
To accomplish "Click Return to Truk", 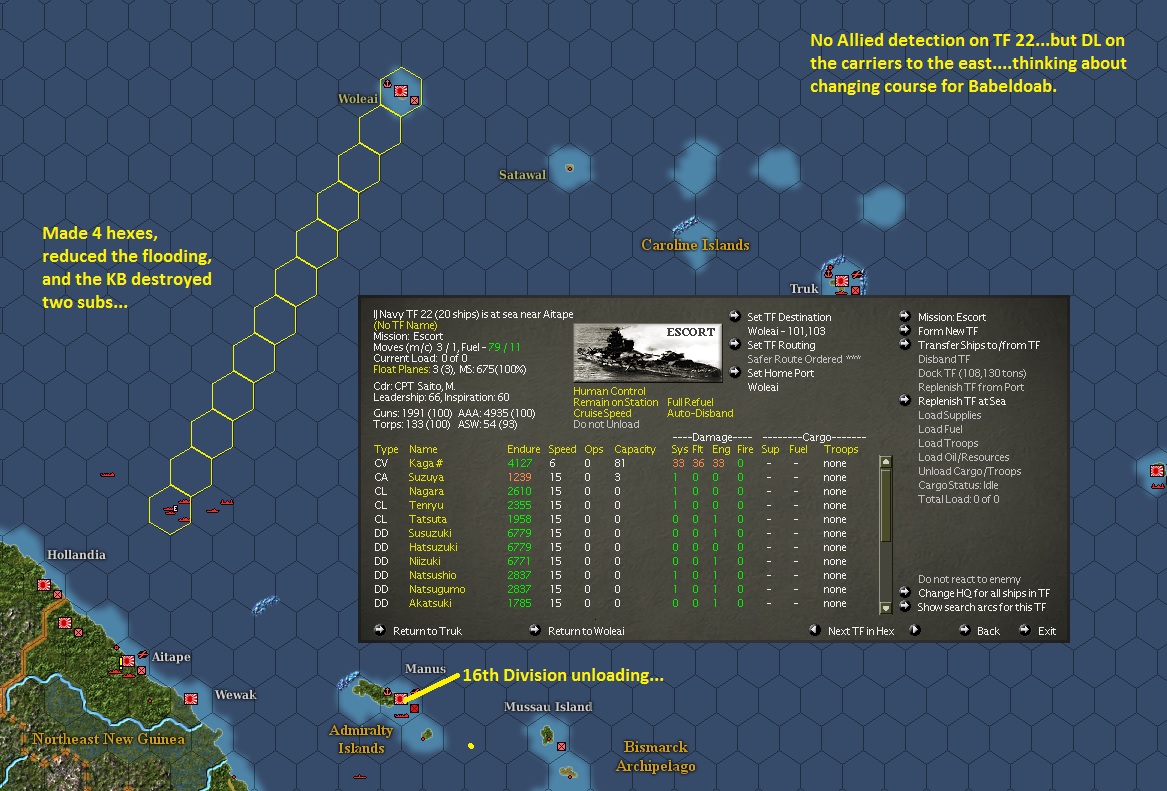I will pyautogui.click(x=427, y=631).
